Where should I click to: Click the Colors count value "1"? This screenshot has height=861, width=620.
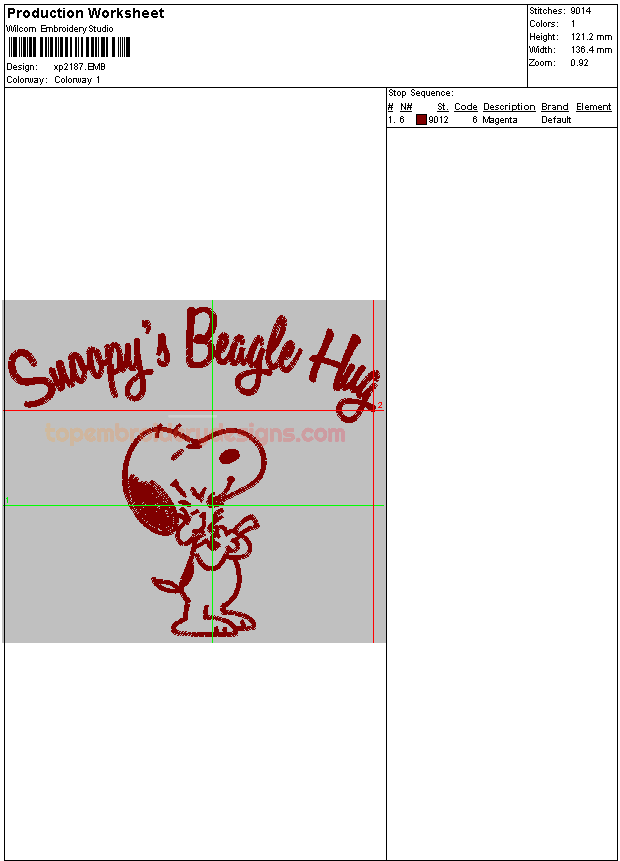(573, 24)
